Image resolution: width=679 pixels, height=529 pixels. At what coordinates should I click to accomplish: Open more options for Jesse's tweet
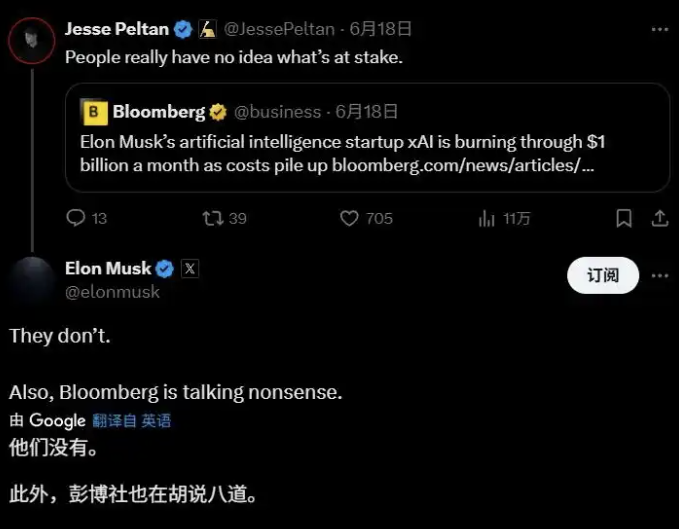[x=659, y=29]
